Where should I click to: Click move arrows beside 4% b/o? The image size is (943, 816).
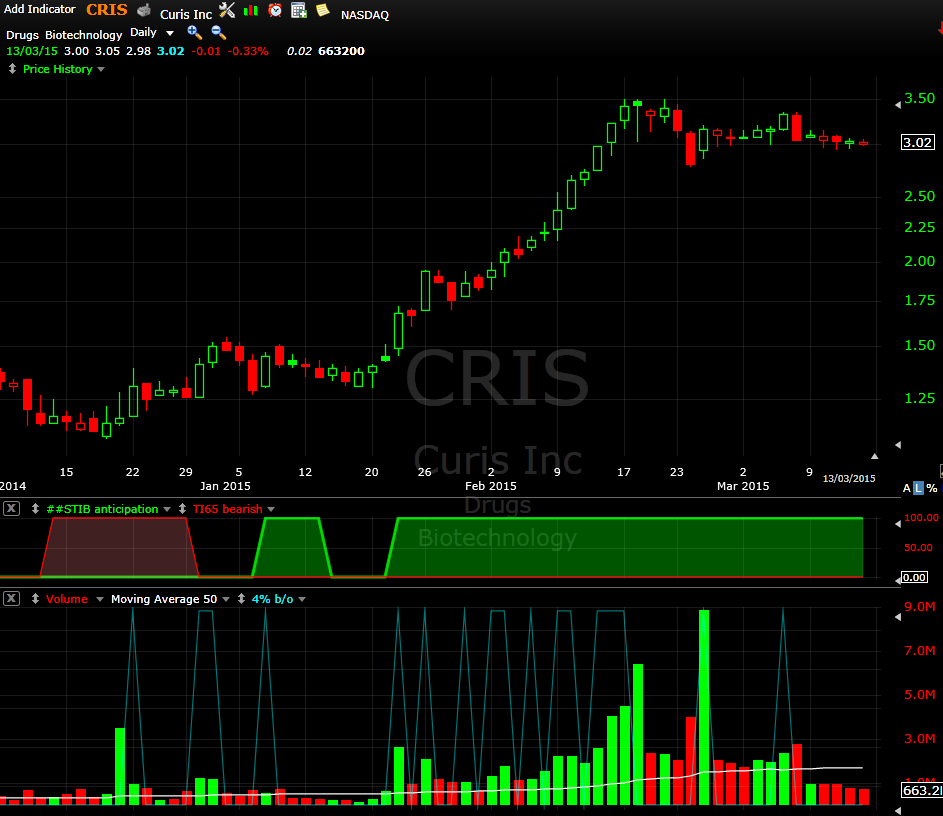coord(241,598)
